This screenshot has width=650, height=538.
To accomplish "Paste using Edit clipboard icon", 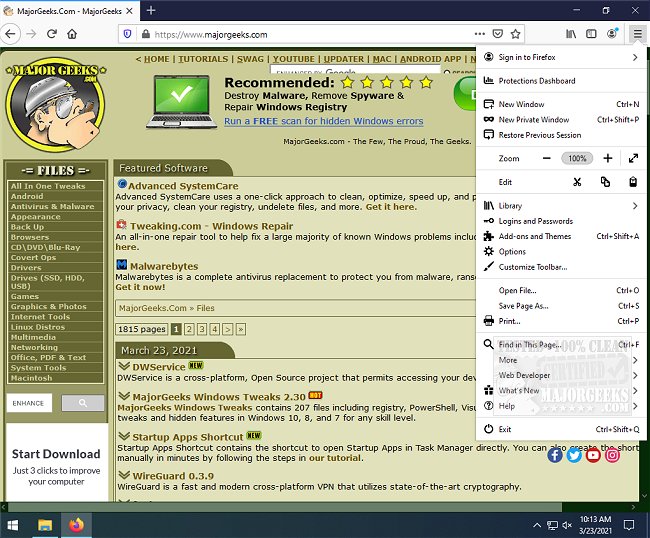I will coord(633,182).
